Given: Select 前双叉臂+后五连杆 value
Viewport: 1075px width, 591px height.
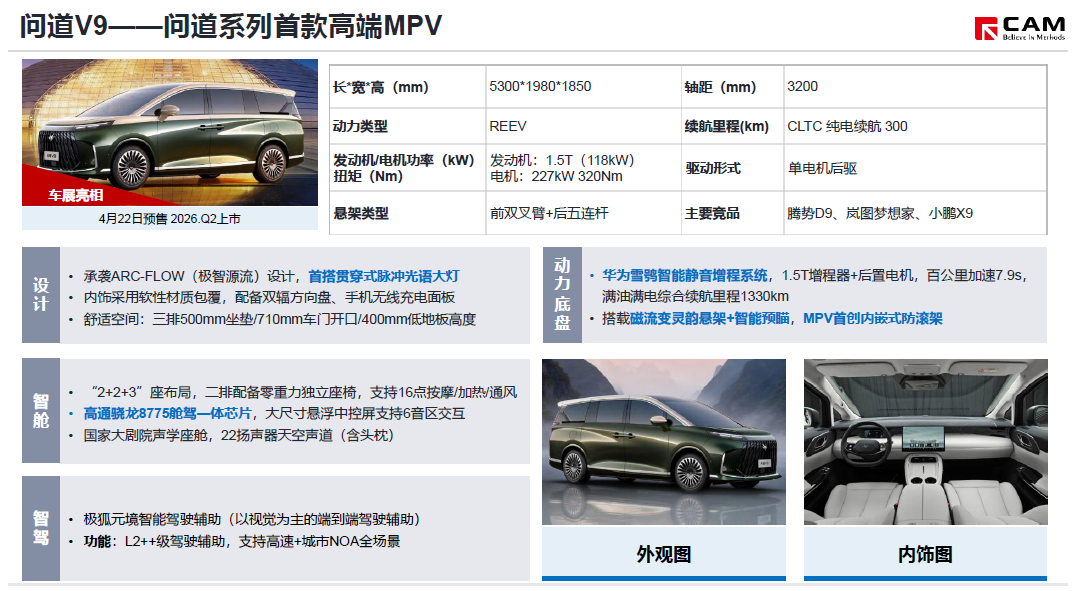Looking at the screenshot, I should point(549,213).
